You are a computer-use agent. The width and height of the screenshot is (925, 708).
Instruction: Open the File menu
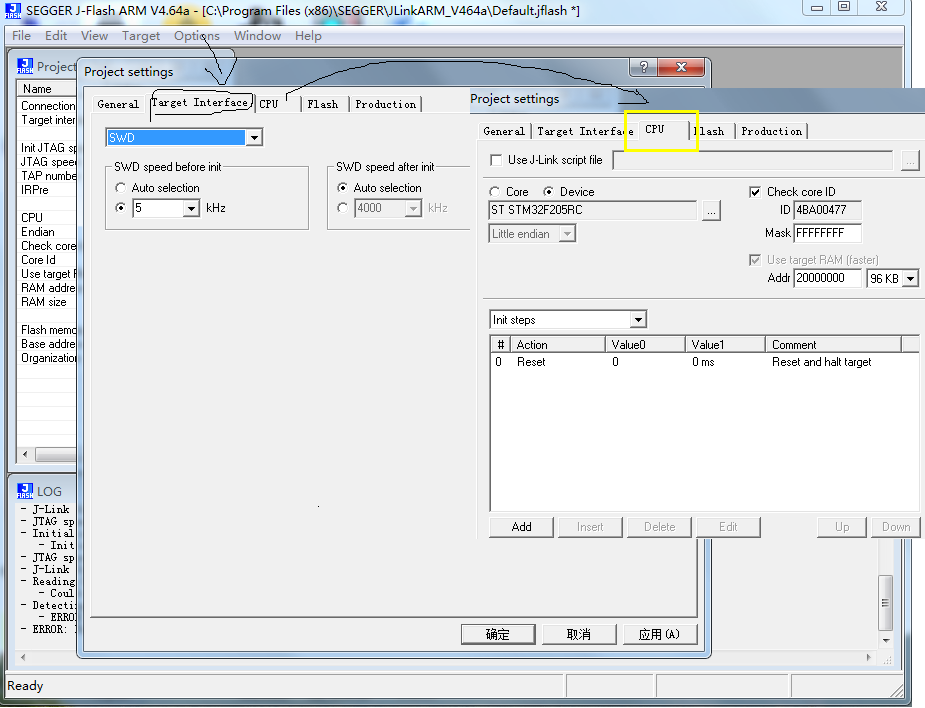(x=21, y=36)
